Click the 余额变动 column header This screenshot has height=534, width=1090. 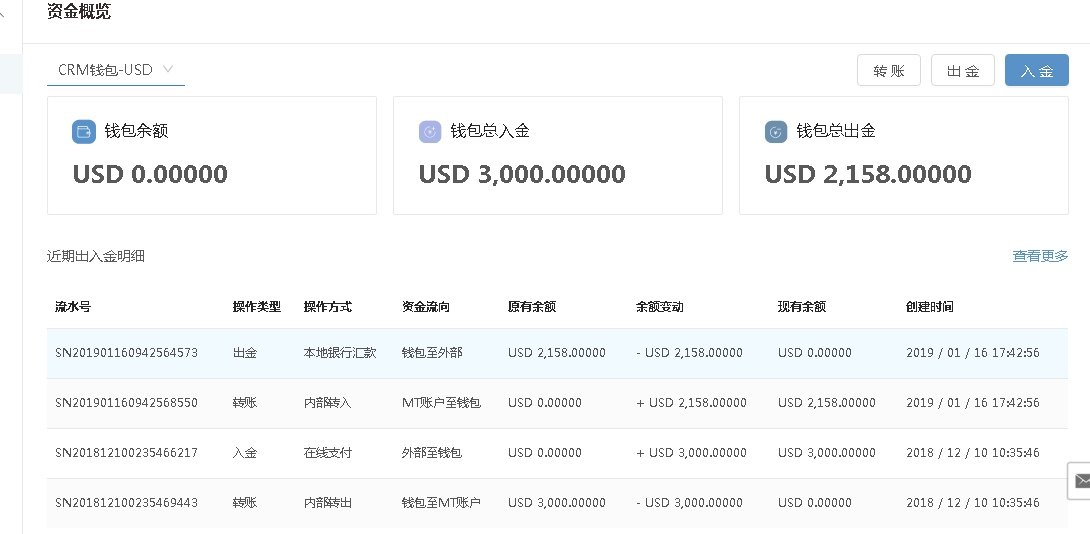tap(660, 307)
